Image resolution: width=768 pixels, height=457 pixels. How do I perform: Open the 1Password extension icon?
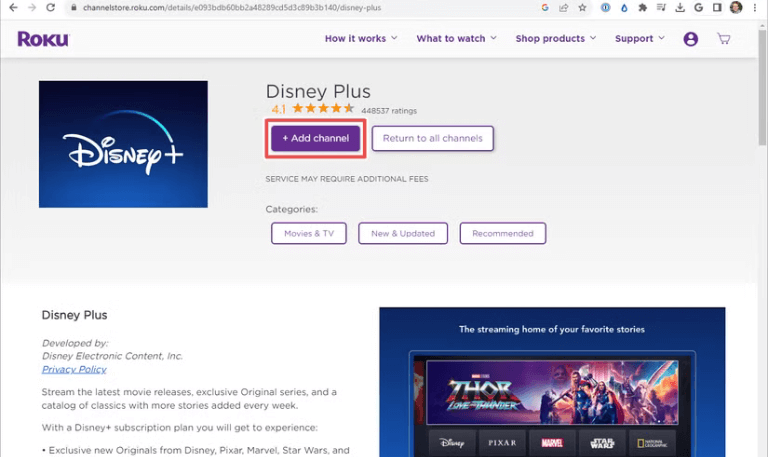[x=605, y=7]
